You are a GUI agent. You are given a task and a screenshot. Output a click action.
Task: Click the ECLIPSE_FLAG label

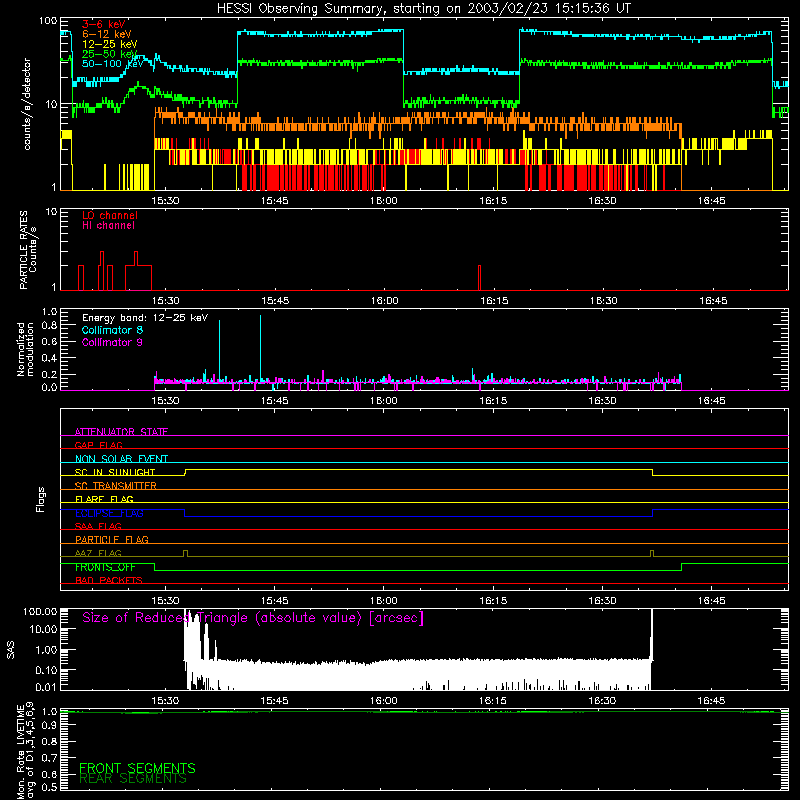(109, 513)
